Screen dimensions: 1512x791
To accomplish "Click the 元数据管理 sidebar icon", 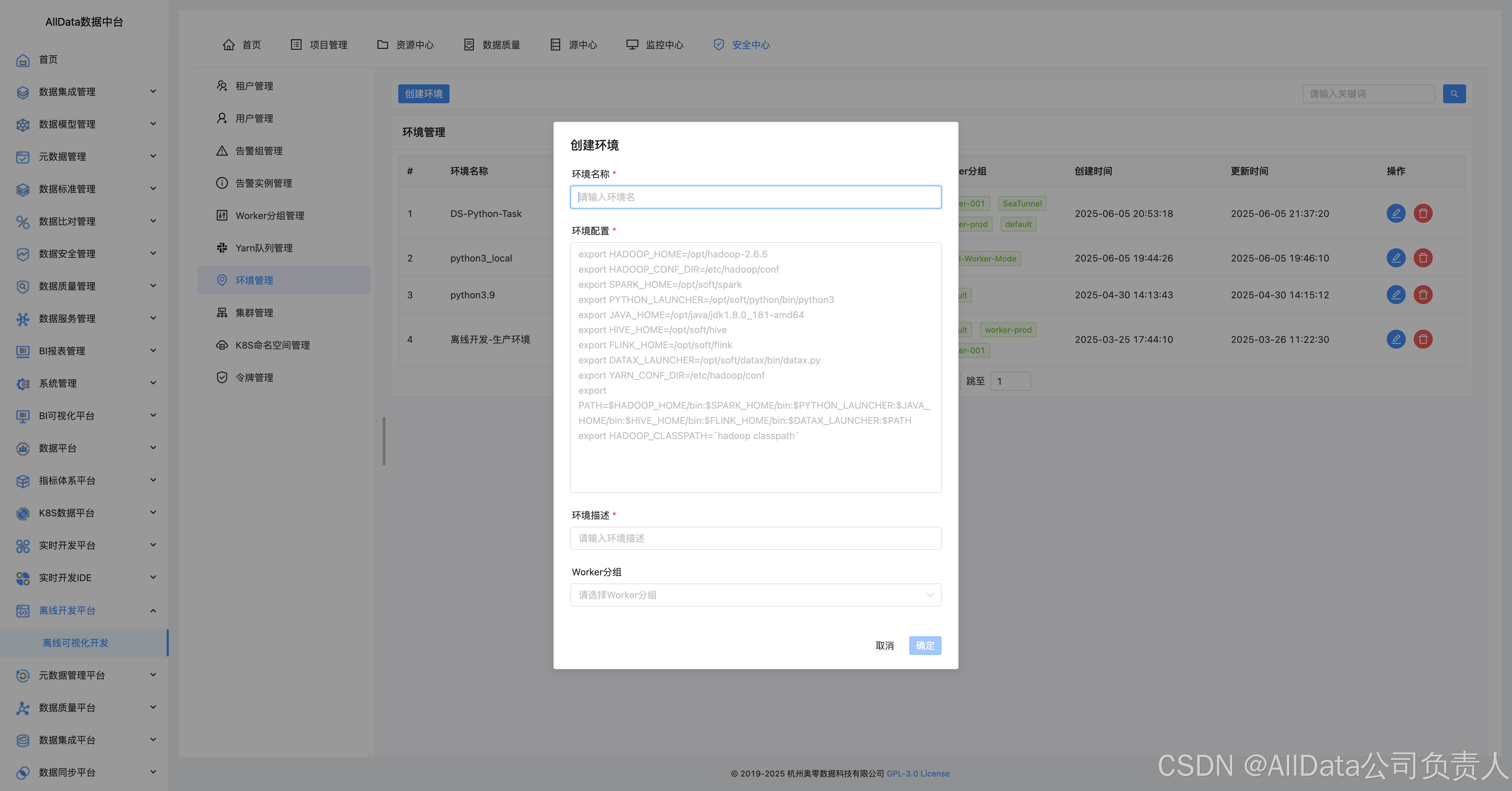I will (23, 157).
